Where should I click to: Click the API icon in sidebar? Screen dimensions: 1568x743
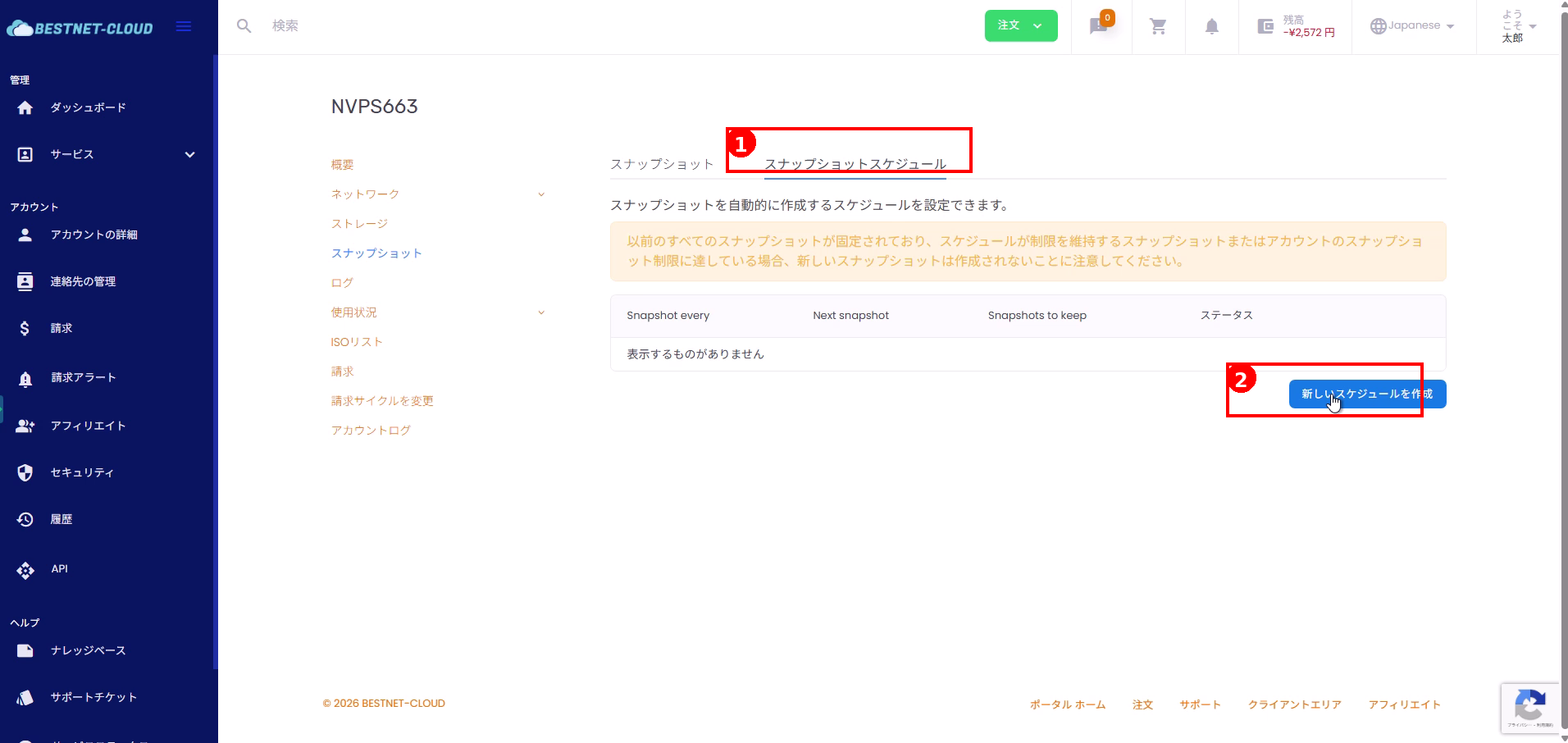[25, 570]
